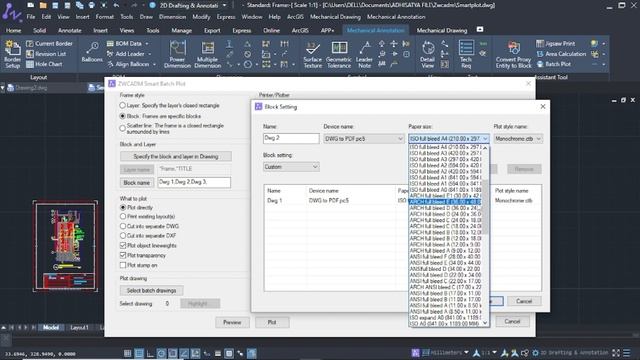Open the File menu
Viewport: 640px width, 360px height.
coord(31,17)
